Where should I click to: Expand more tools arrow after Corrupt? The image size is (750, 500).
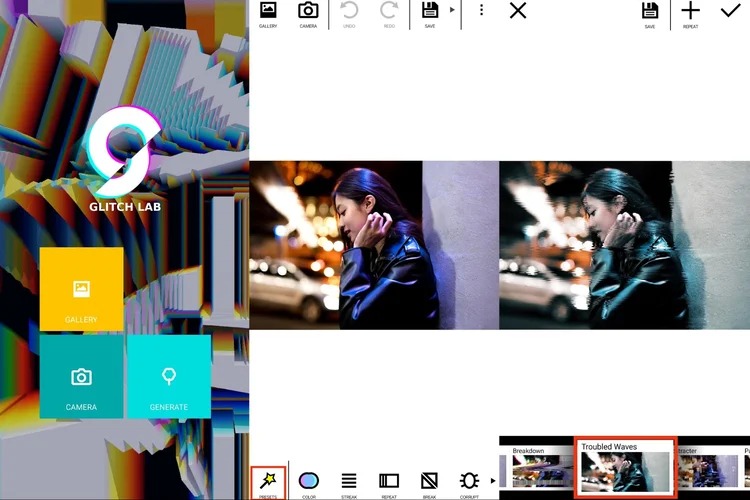tap(493, 480)
